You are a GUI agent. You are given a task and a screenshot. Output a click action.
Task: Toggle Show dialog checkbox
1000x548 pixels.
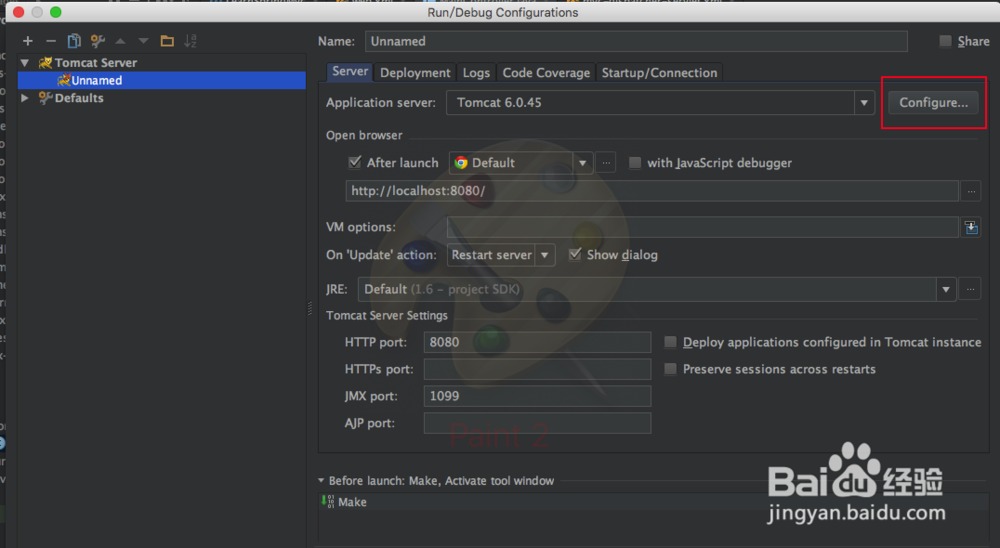click(575, 254)
